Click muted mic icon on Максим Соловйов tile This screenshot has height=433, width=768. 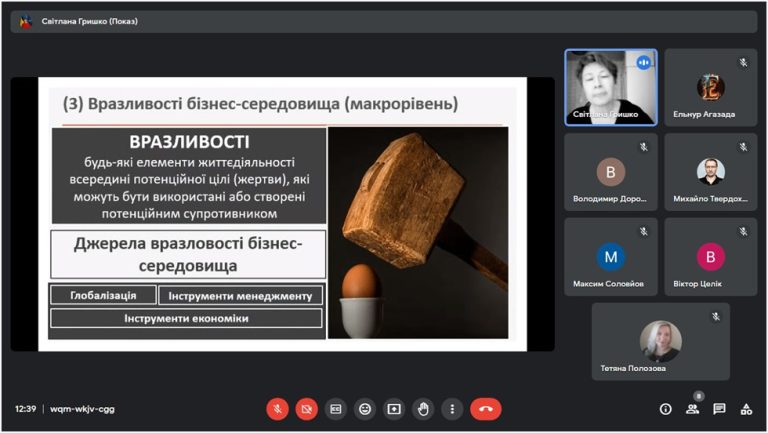pyautogui.click(x=644, y=232)
